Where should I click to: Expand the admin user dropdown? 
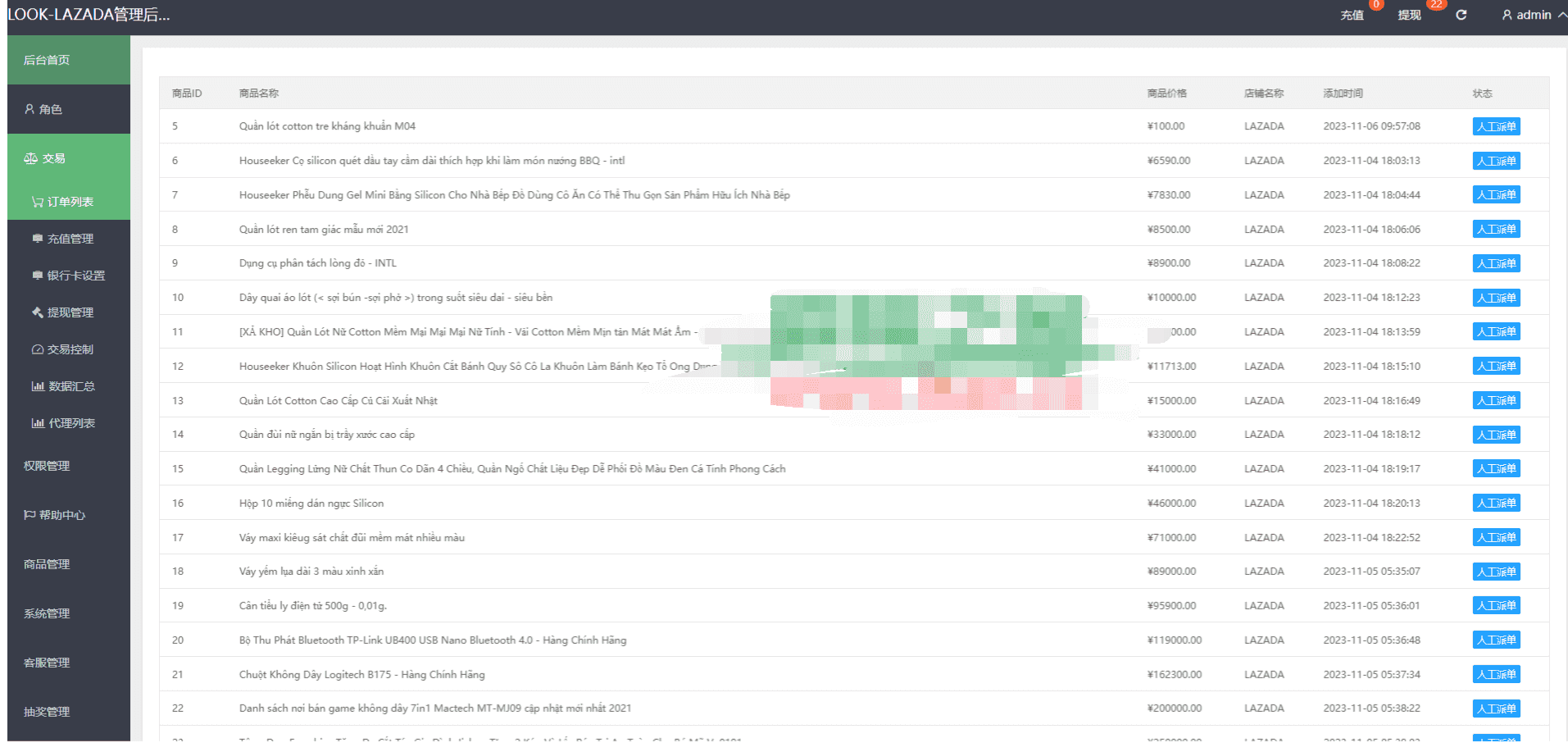pos(1533,15)
